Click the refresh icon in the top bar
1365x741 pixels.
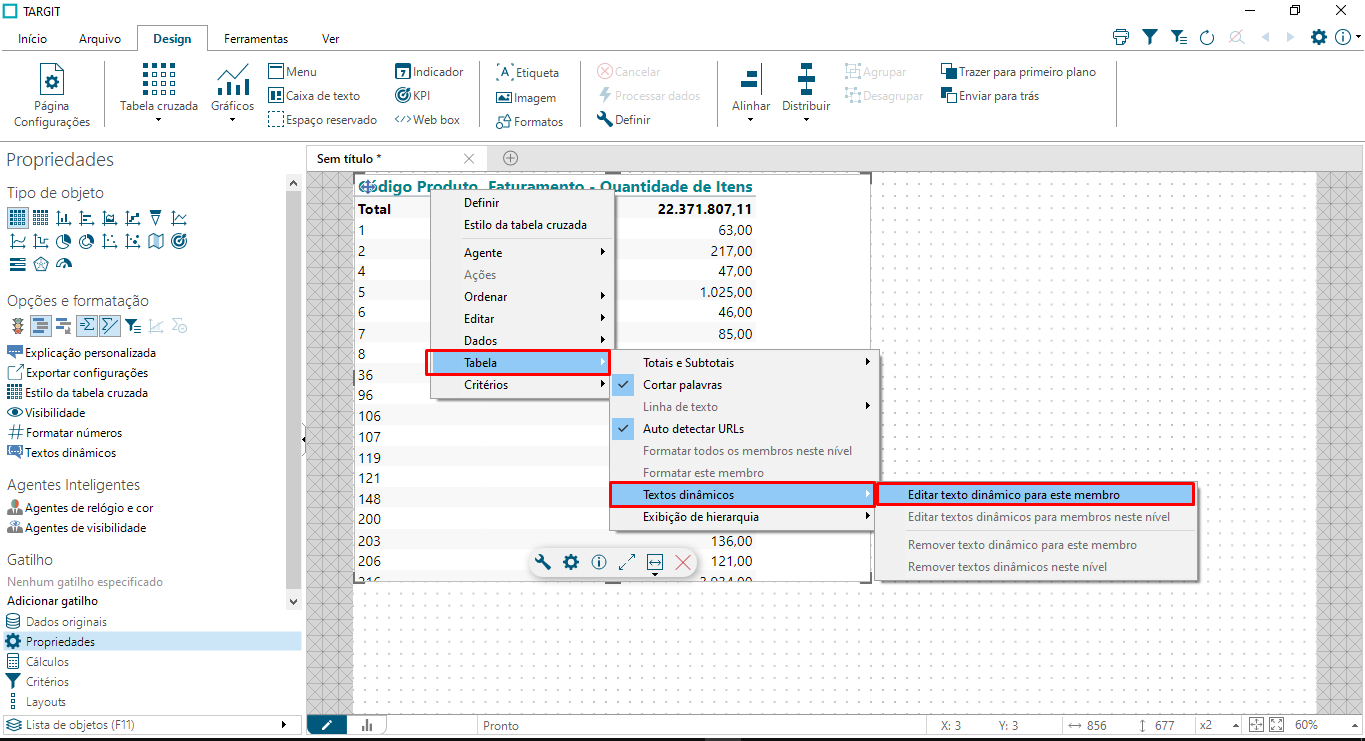(1207, 37)
